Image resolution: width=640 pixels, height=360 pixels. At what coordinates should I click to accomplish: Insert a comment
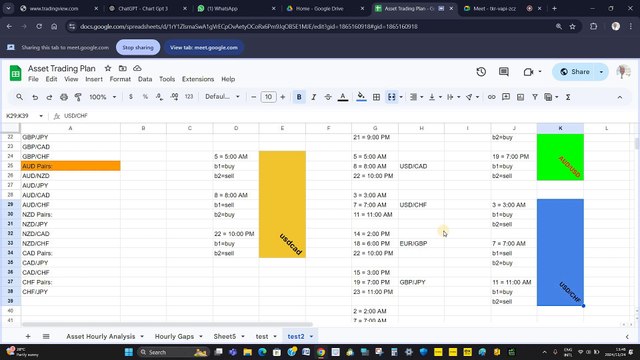[506, 97]
